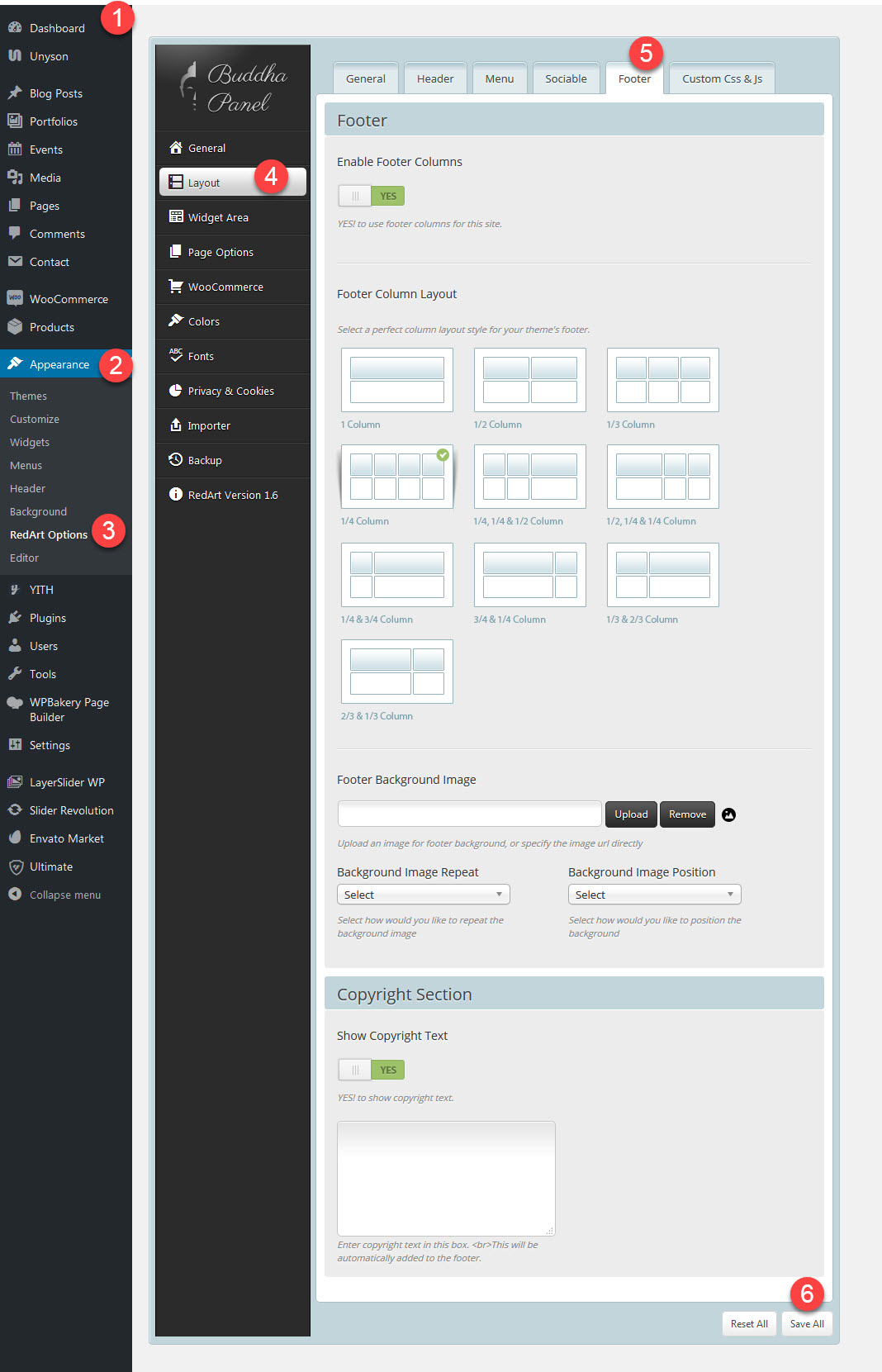Choose the 2/3 & 1/3 Column layout thumbnail

[x=396, y=672]
